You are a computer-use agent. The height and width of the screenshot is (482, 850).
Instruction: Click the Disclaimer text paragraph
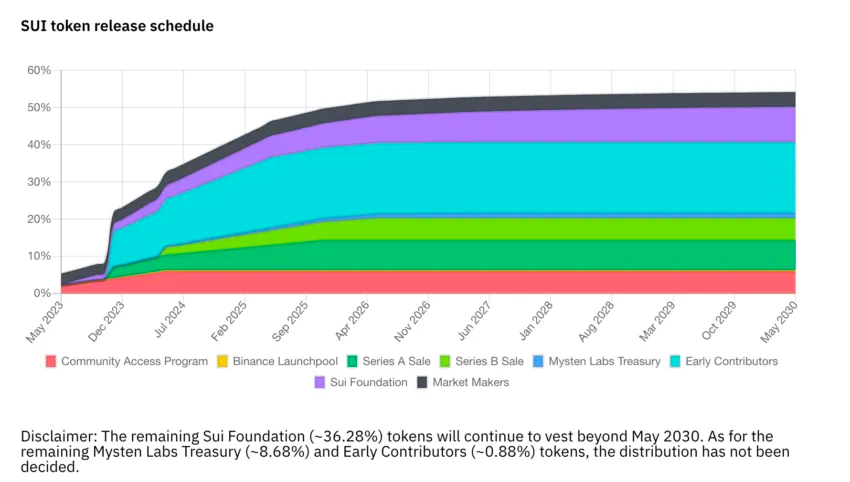405,451
